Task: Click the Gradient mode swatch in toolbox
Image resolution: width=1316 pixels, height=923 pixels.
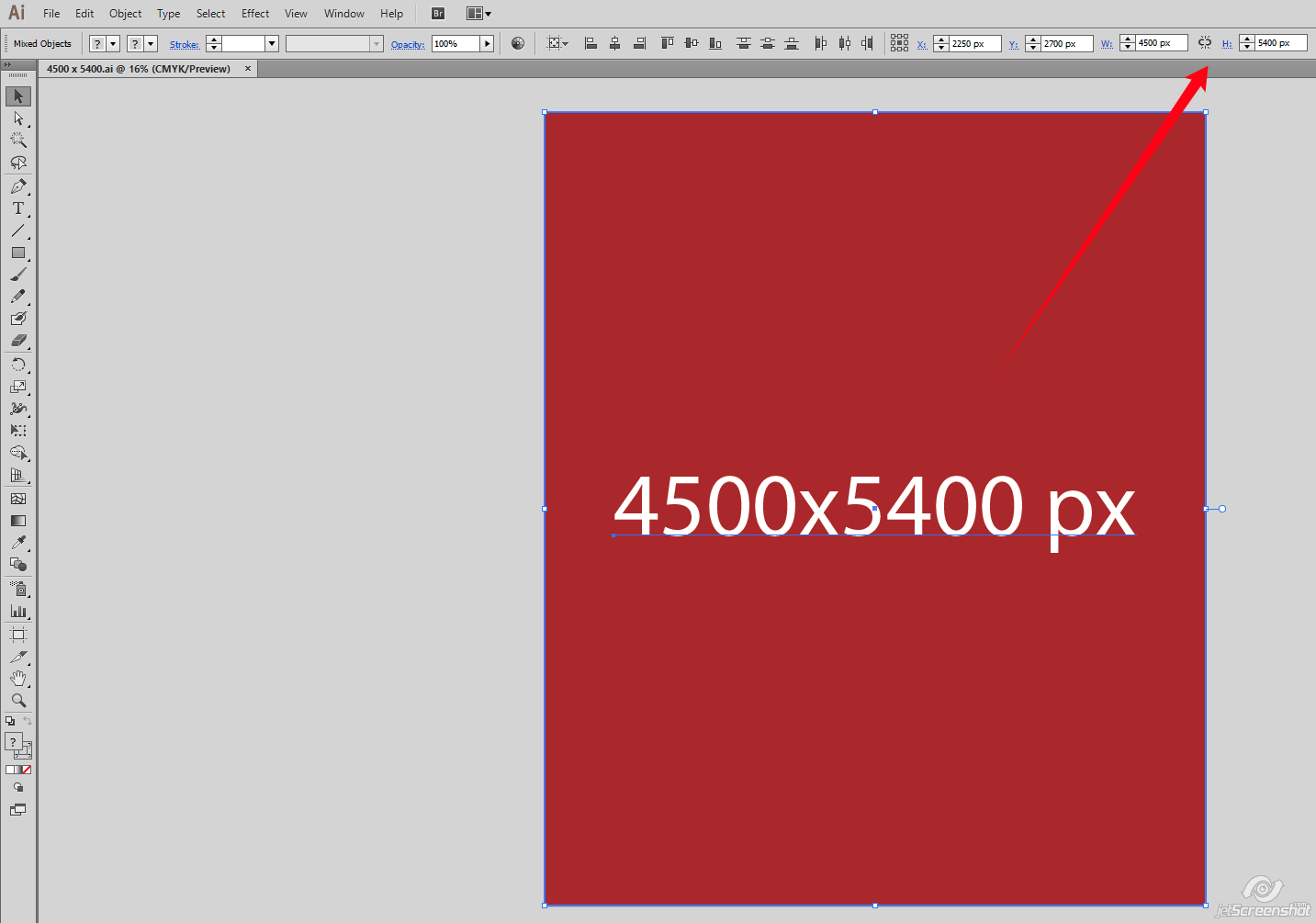Action: click(18, 770)
